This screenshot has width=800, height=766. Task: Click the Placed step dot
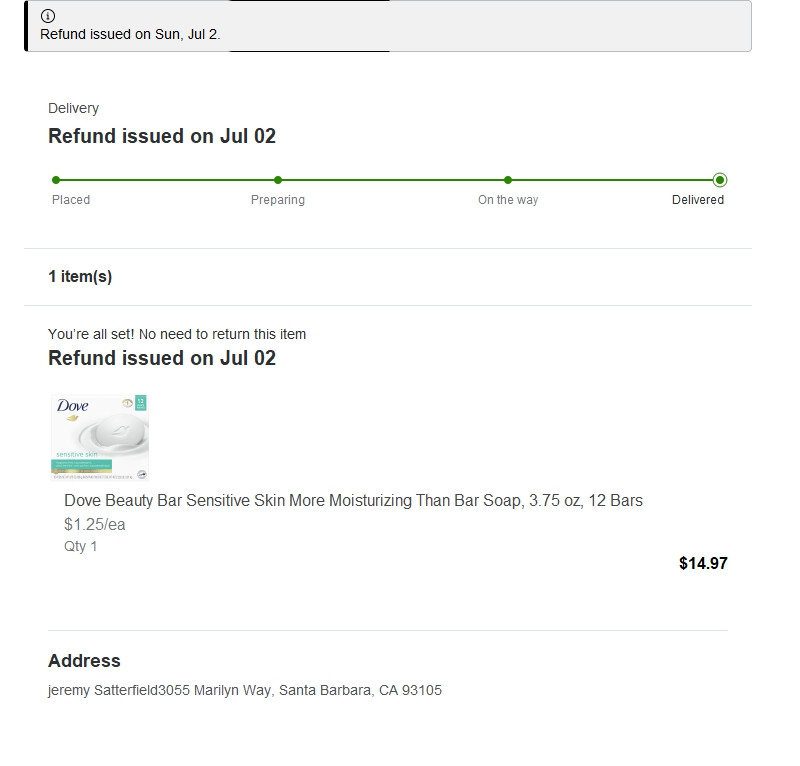56,180
